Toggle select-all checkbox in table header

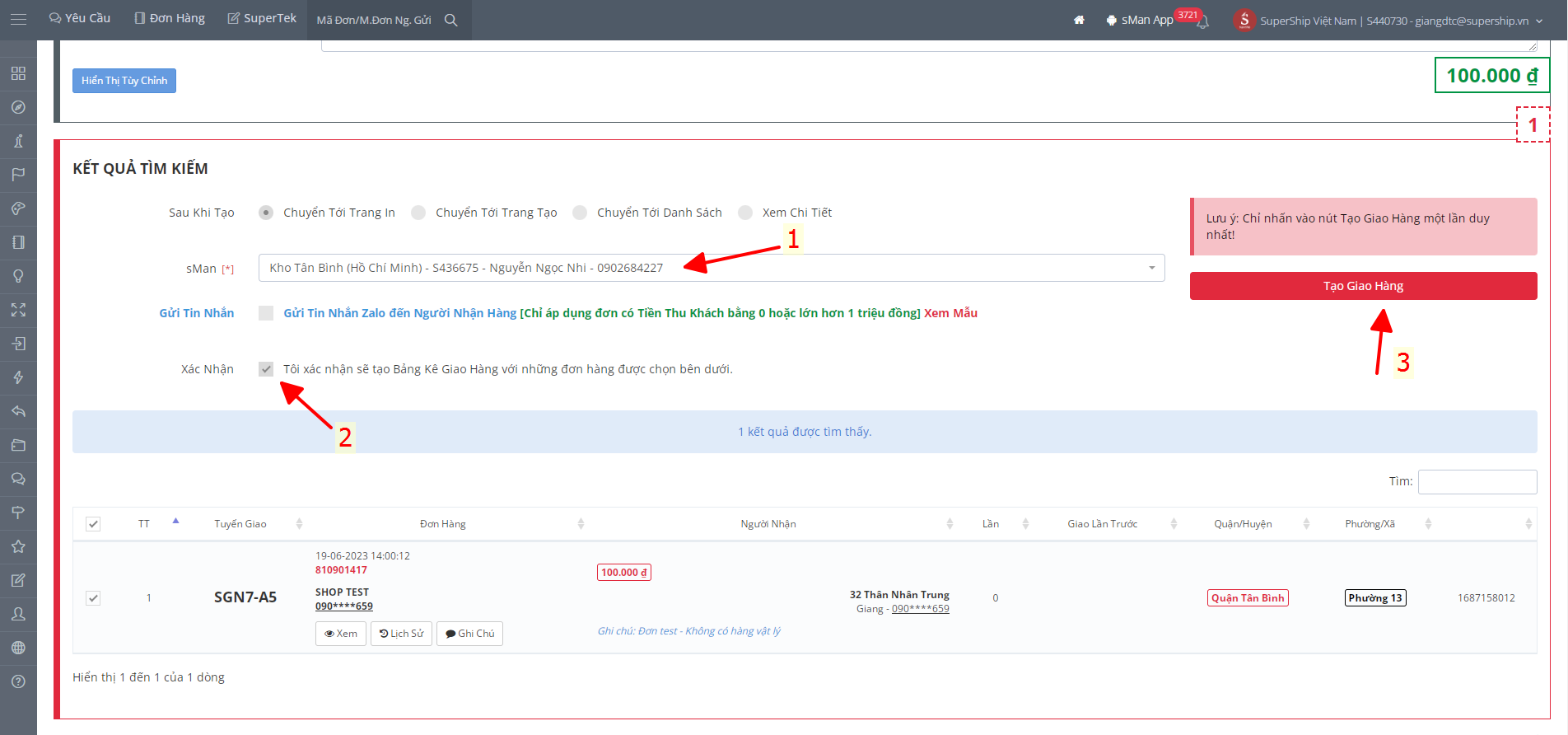93,524
